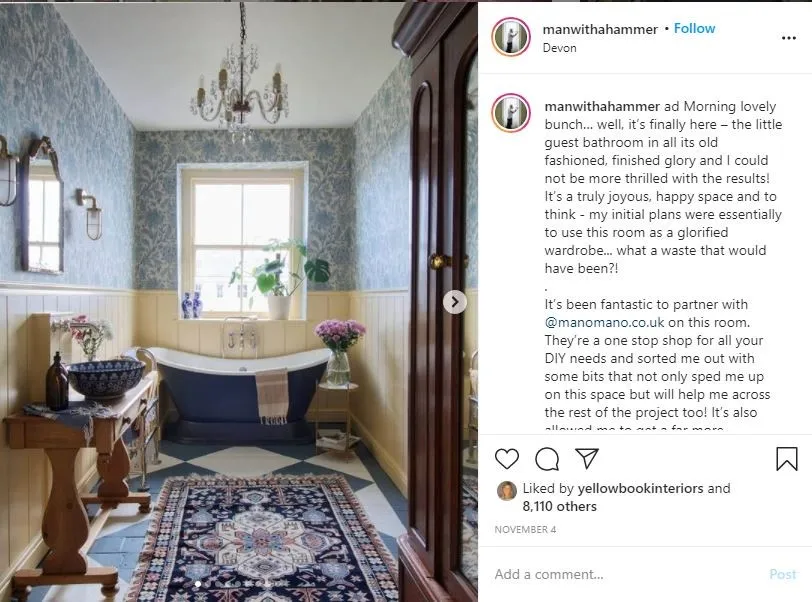Click the manwithahammer username in caption
This screenshot has height=602, width=812.
[602, 106]
